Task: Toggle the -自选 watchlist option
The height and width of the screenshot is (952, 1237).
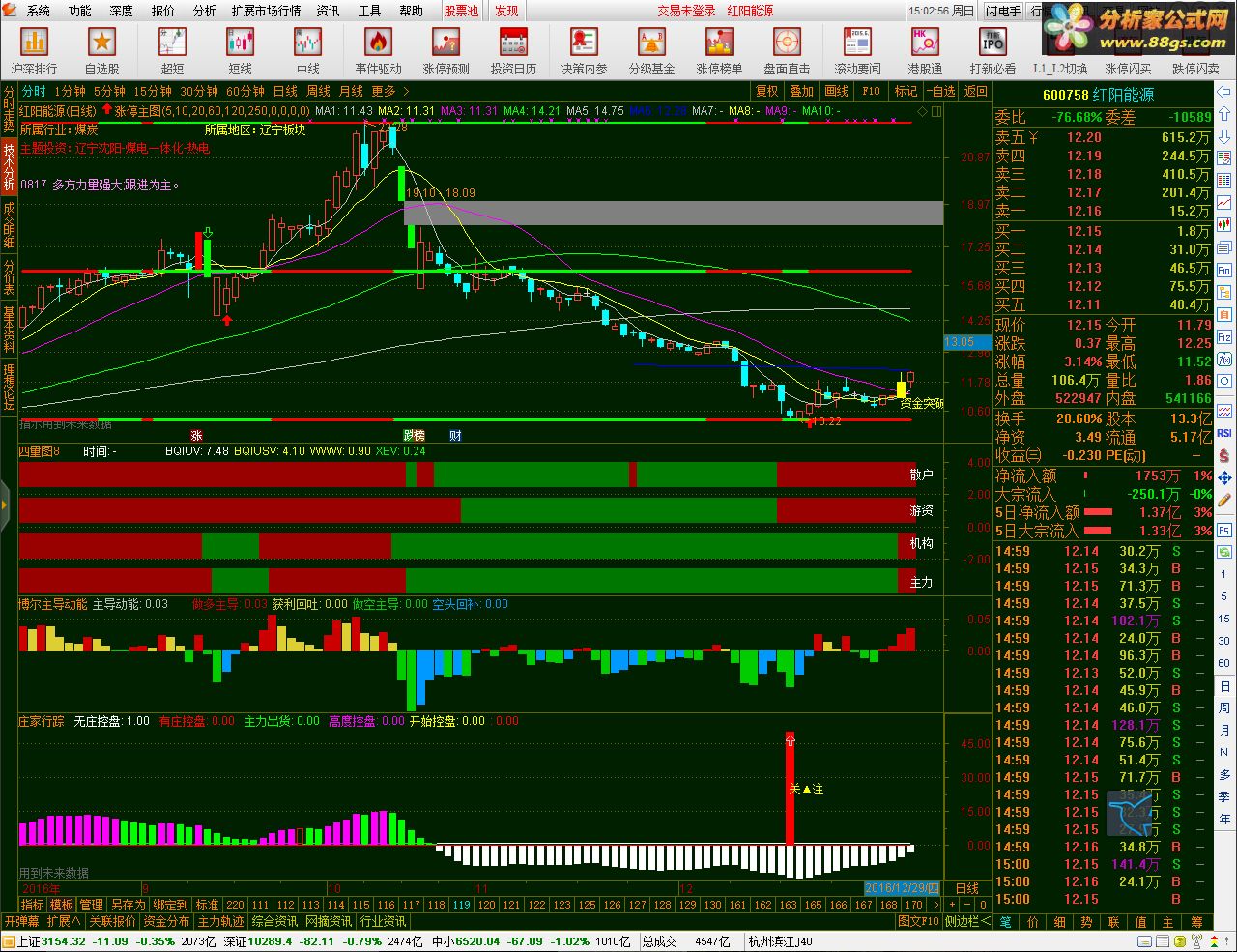Action: click(x=940, y=91)
